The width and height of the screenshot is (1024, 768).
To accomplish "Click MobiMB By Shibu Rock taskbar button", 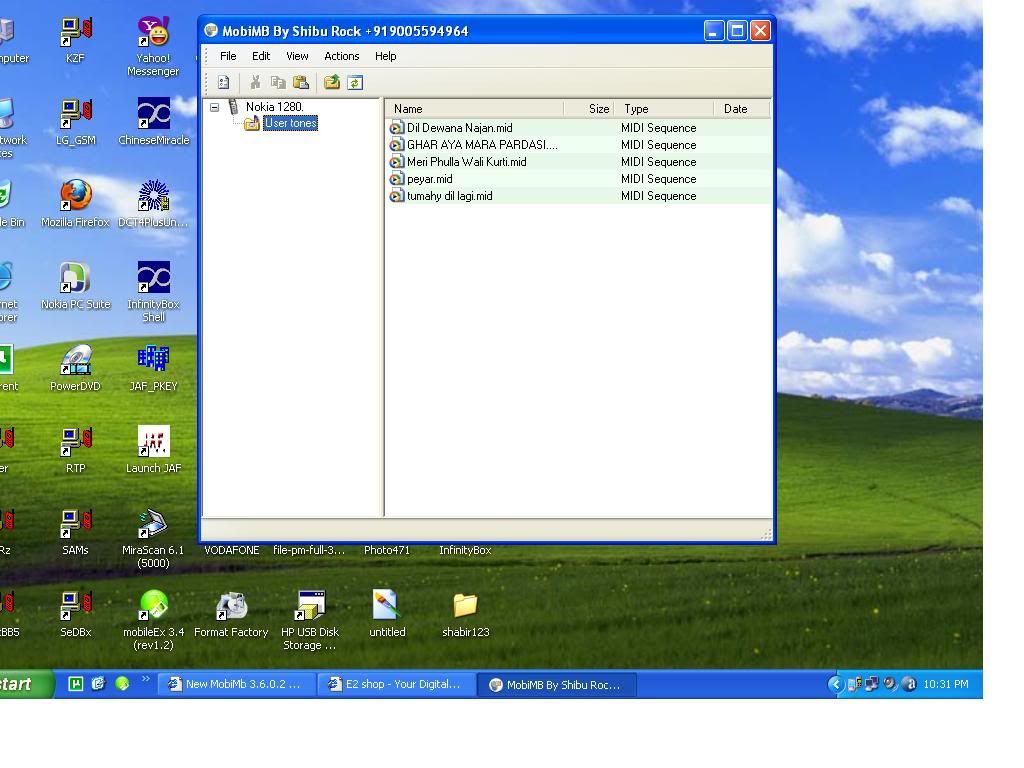I will coord(557,684).
